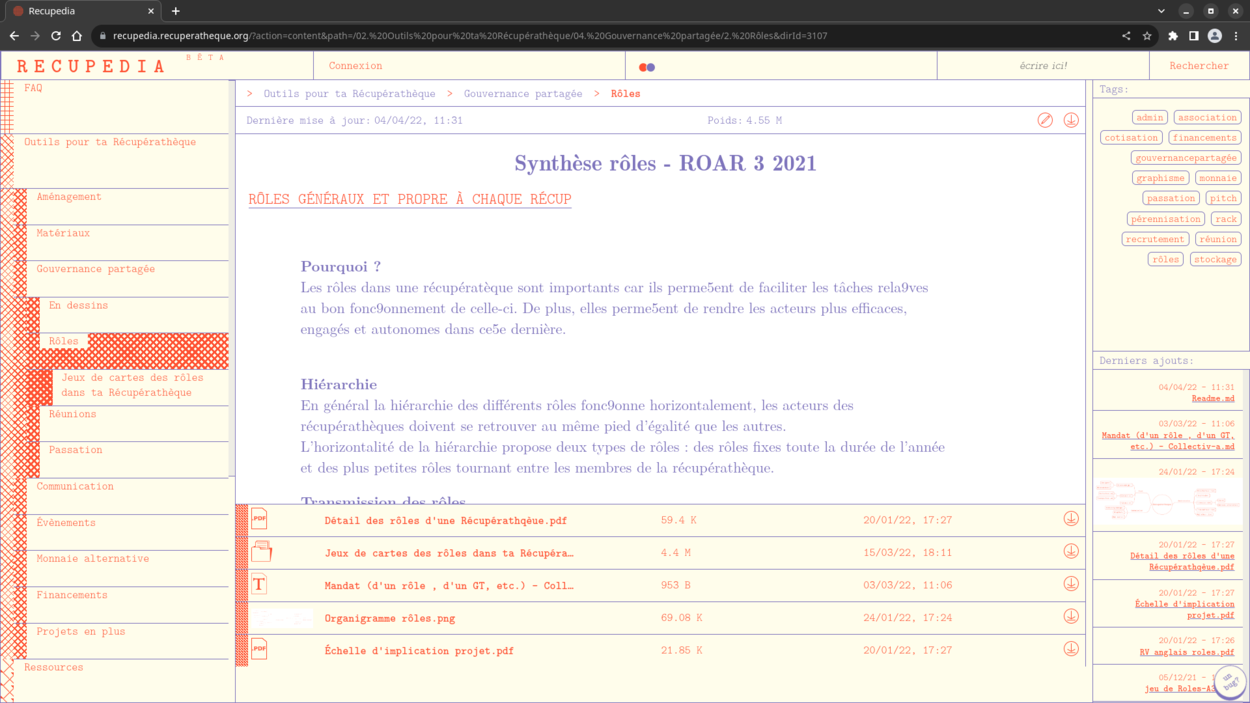The height and width of the screenshot is (703, 1250).
Task: Expand the Gouvernance partagée sidebar section
Action: pos(96,269)
